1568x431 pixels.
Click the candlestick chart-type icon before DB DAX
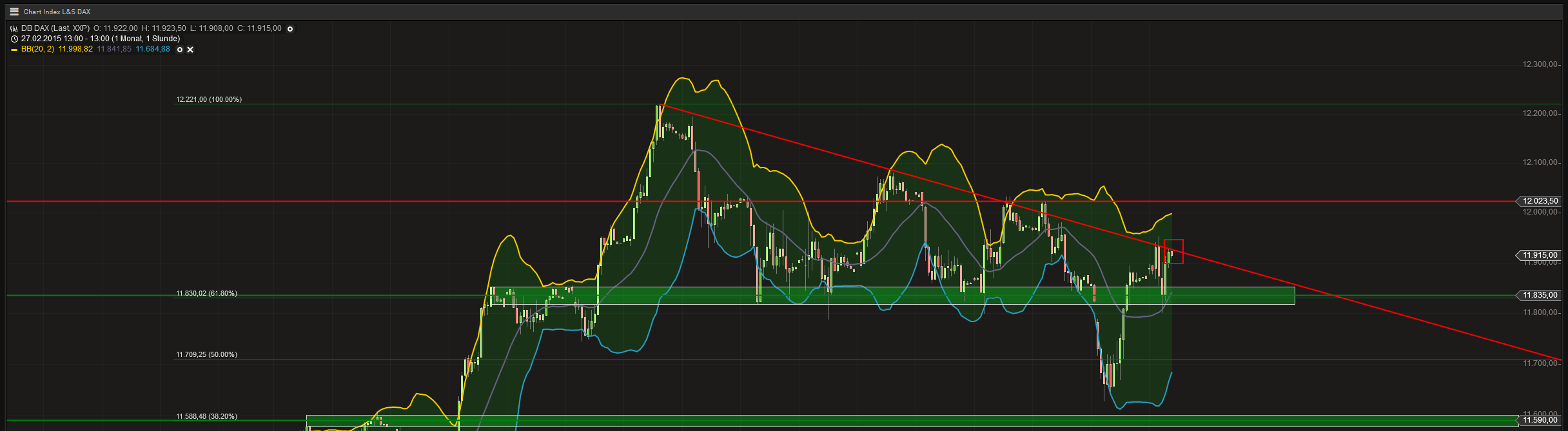14,28
